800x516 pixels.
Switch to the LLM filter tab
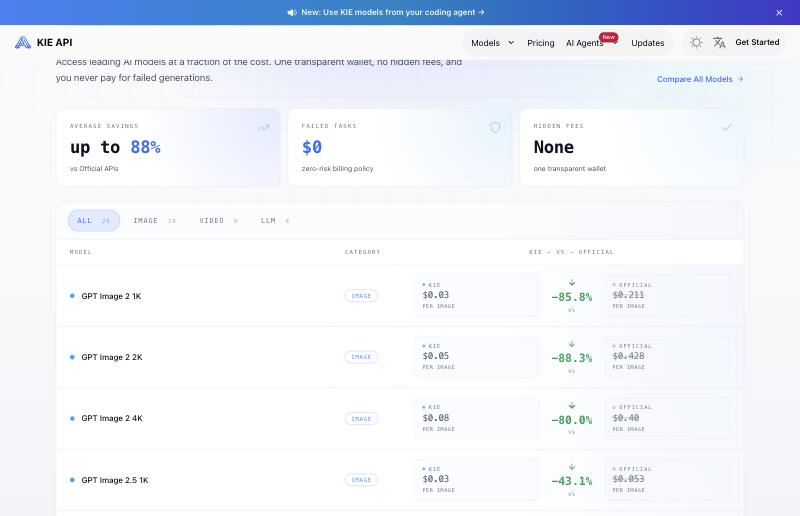pos(275,220)
